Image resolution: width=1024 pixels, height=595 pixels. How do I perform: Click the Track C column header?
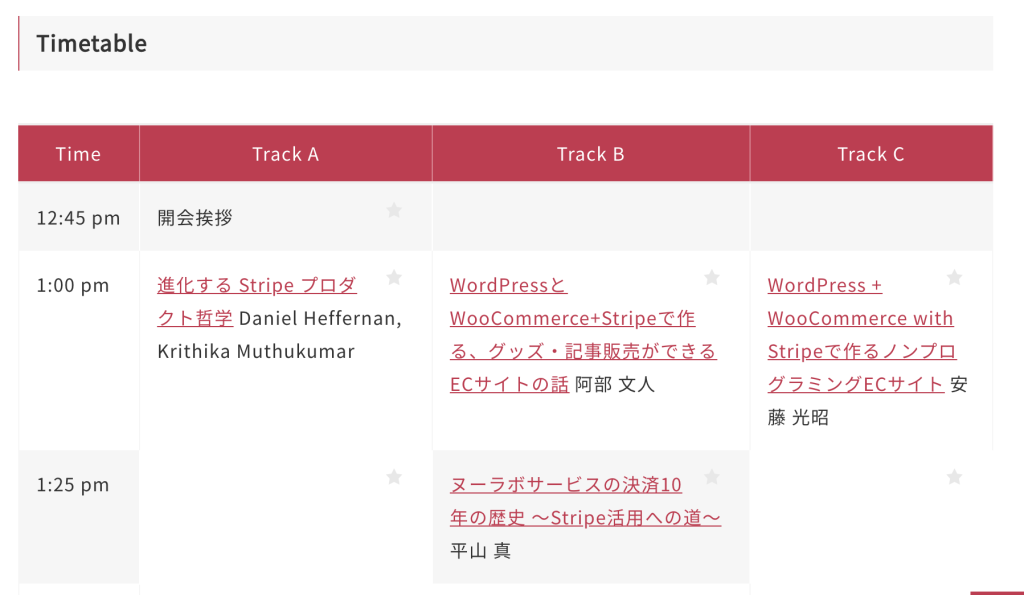[x=870, y=154]
